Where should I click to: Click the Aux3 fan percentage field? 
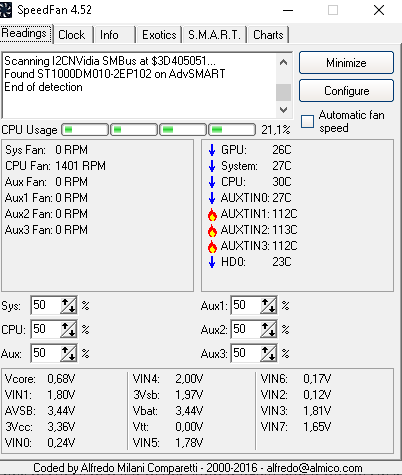click(246, 353)
